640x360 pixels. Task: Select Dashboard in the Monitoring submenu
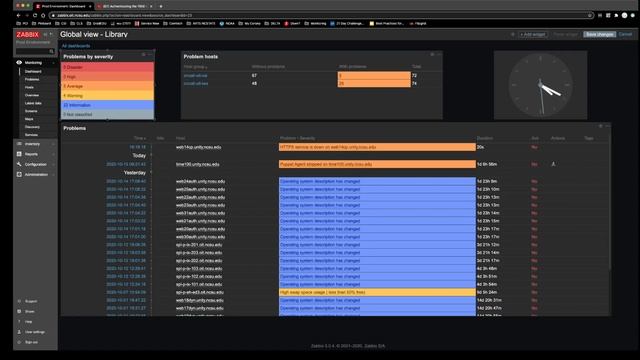click(33, 71)
